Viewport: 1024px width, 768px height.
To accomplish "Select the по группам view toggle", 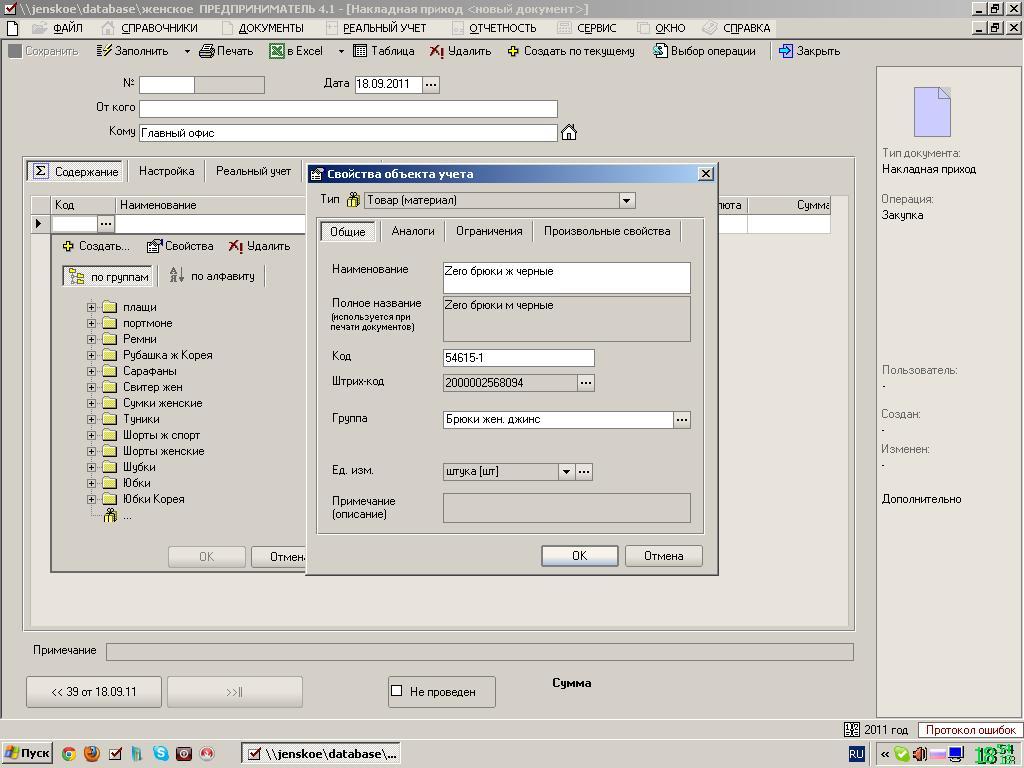I will pos(109,277).
